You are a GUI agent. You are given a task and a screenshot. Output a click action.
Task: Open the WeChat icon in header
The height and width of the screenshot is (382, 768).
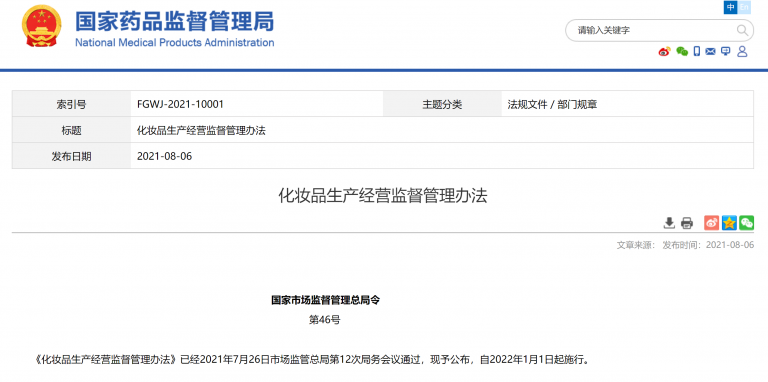pos(682,51)
